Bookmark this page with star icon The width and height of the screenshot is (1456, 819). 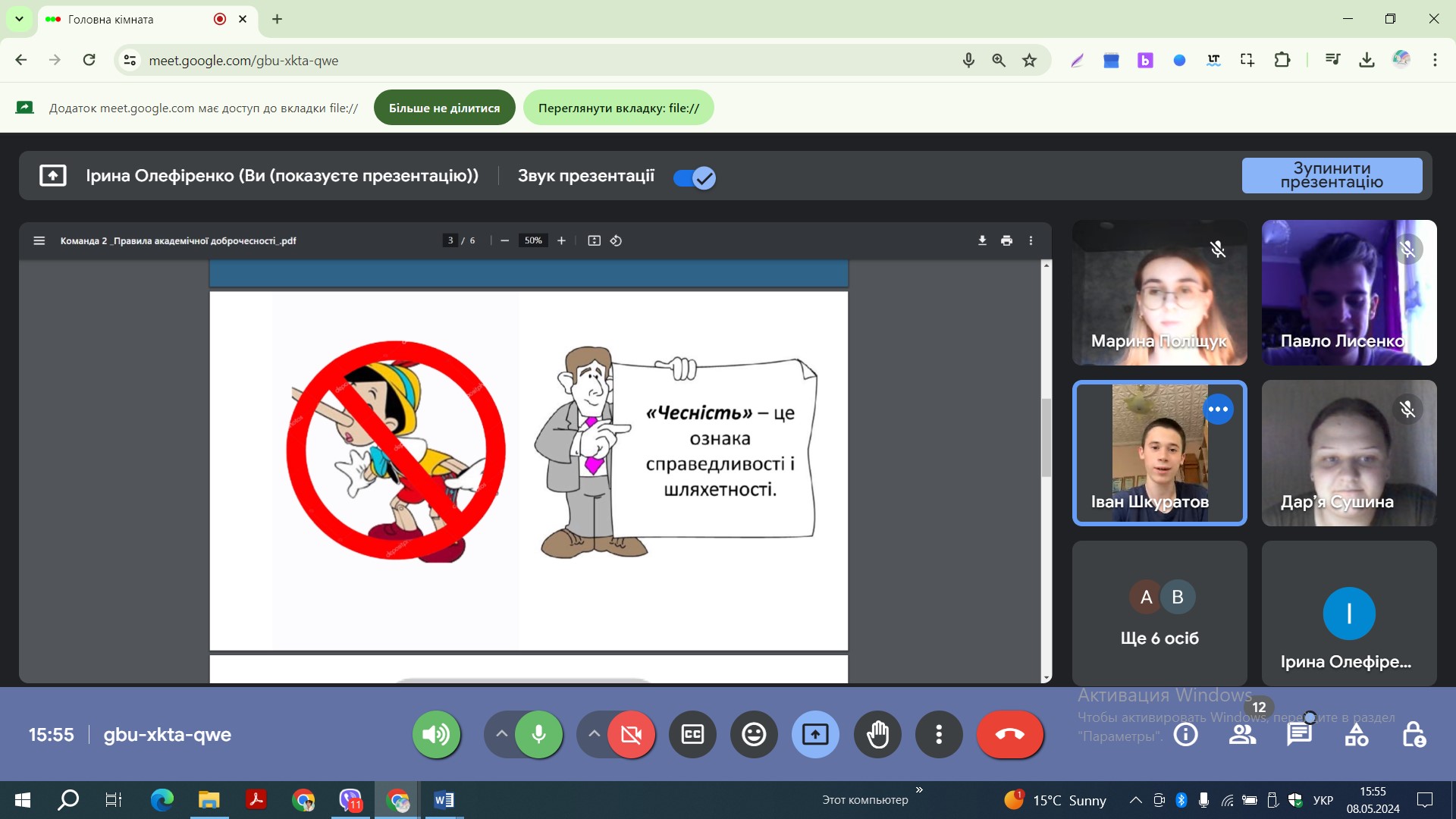(x=1029, y=60)
